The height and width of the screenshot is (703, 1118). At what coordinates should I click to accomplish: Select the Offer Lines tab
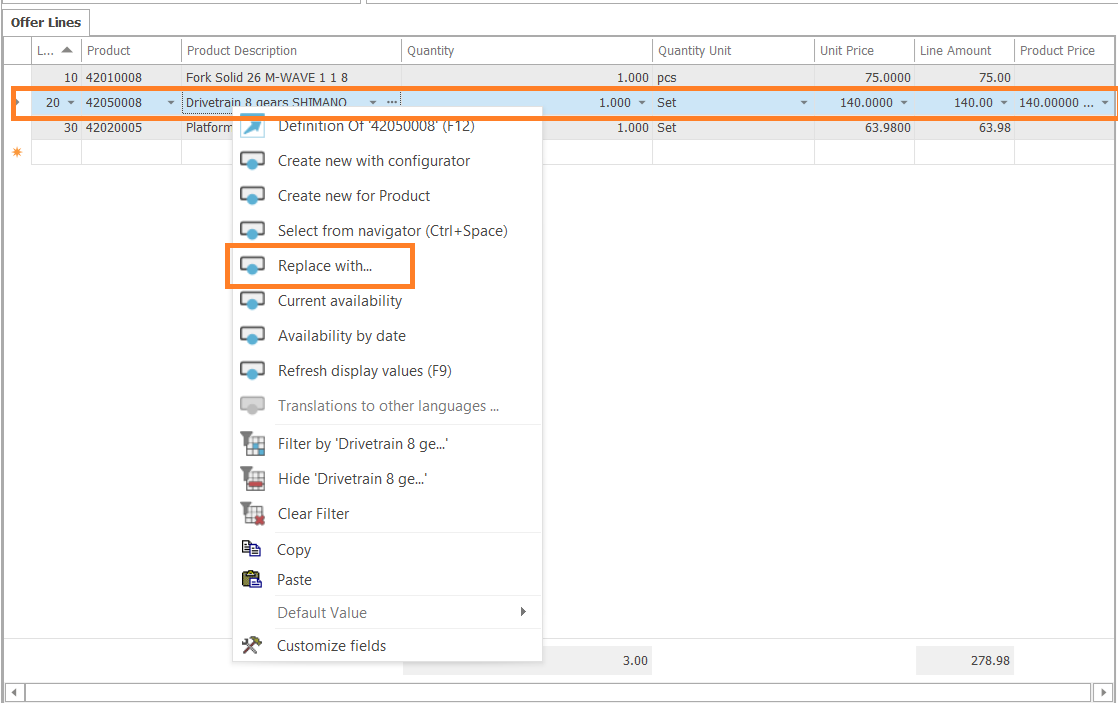[46, 22]
